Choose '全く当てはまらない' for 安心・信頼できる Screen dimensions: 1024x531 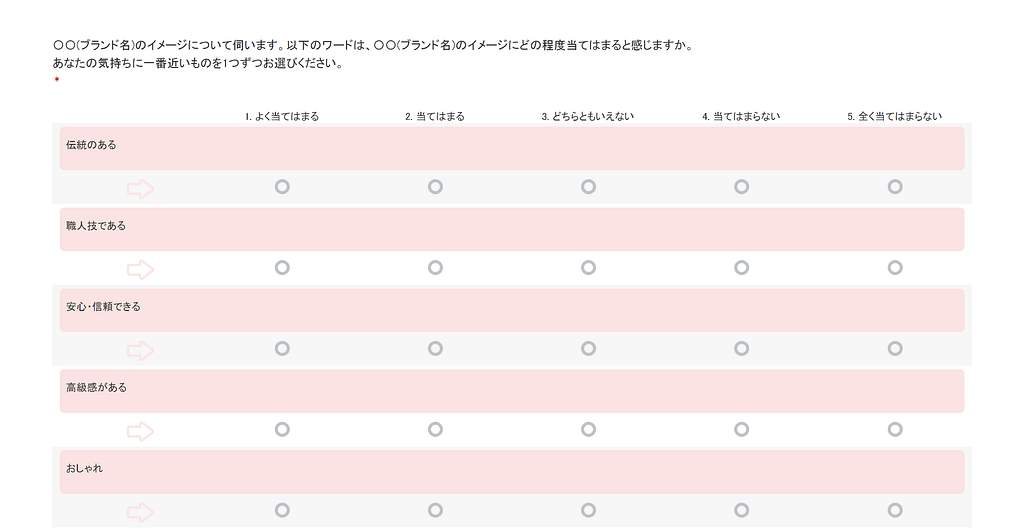click(895, 348)
